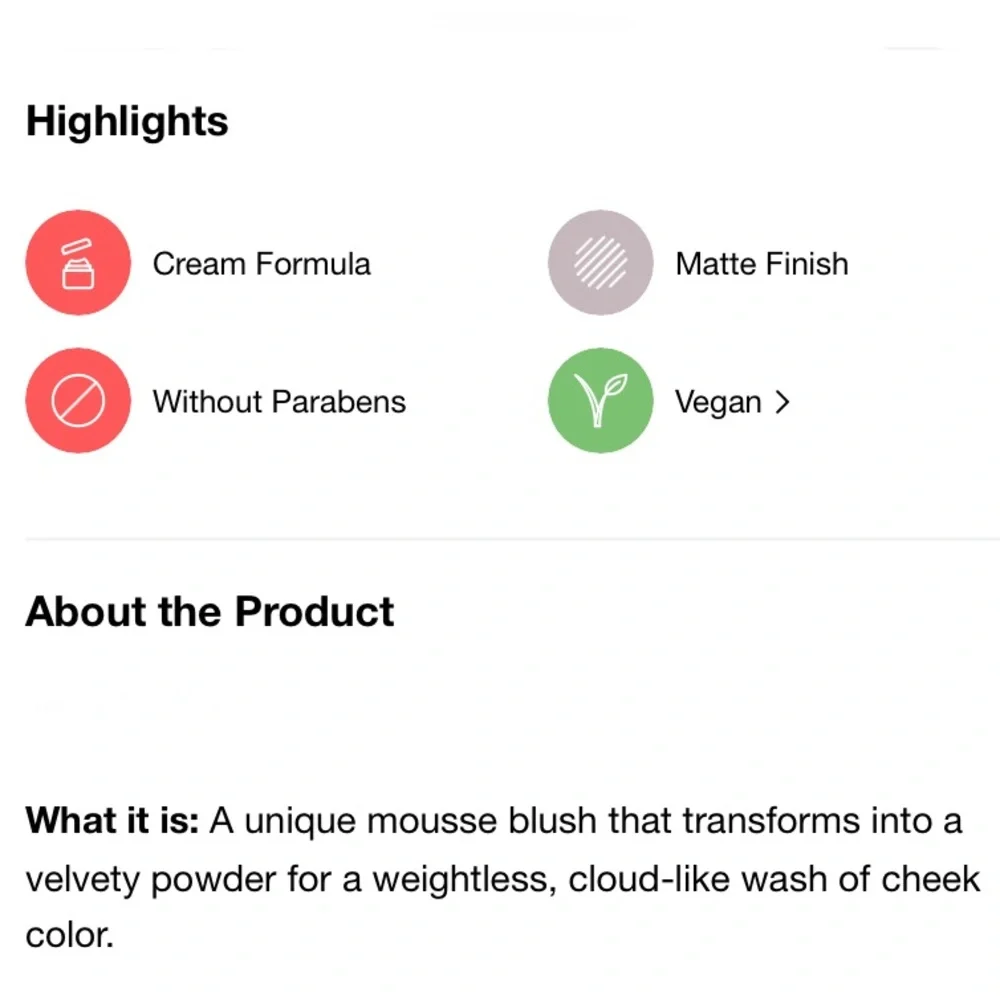Select the Cream Formula label
The image size is (1000, 1000).
(x=261, y=264)
